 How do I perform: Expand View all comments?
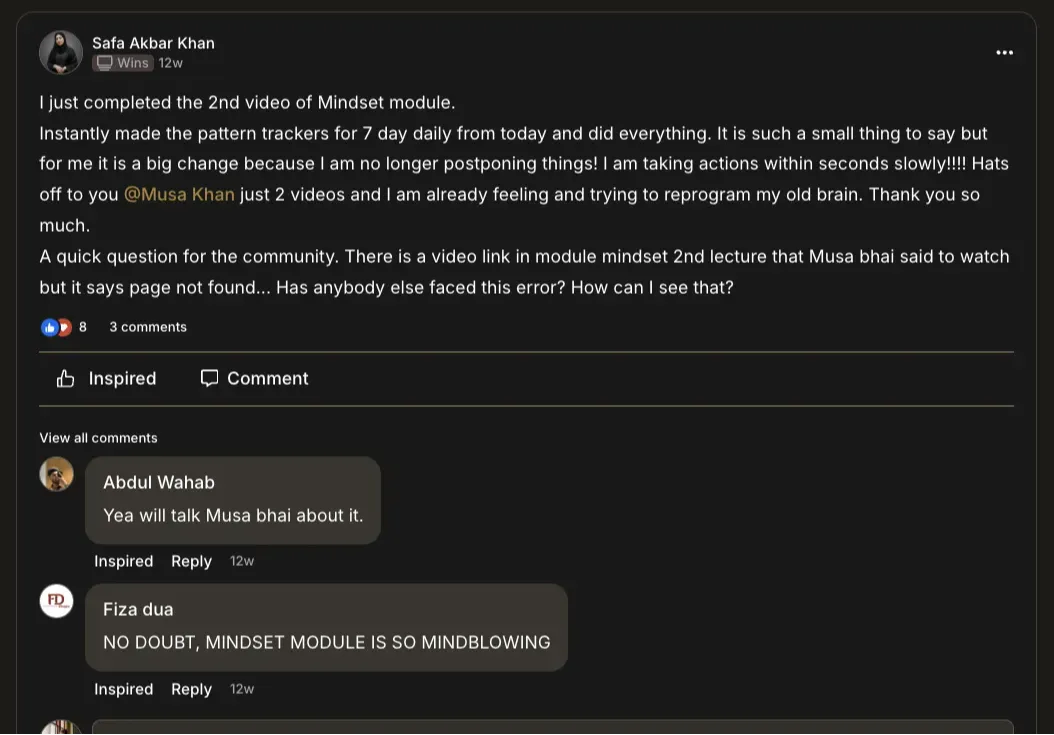pyautogui.click(x=98, y=438)
